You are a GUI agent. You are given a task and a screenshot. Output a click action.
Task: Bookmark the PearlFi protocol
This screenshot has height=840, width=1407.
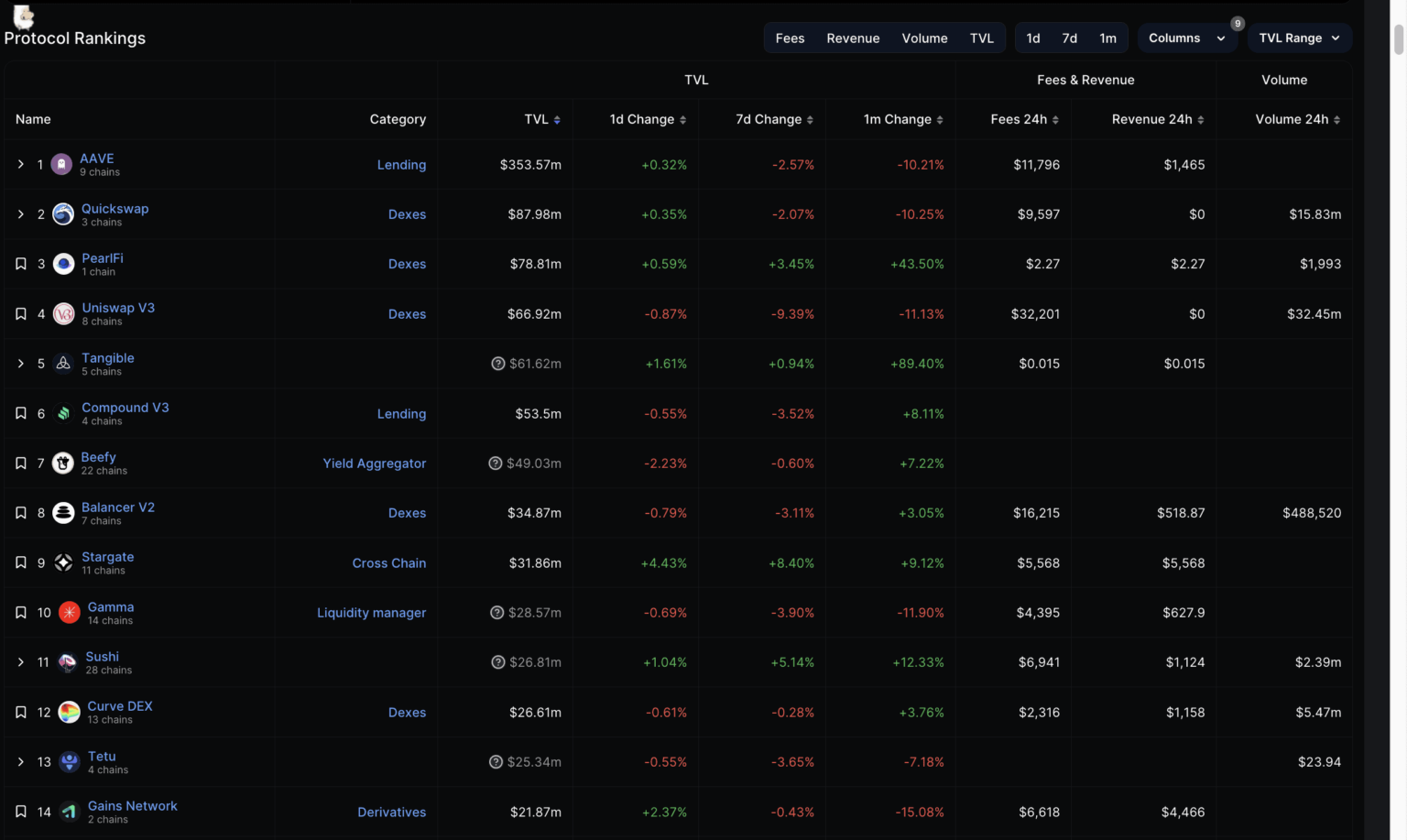tap(21, 264)
